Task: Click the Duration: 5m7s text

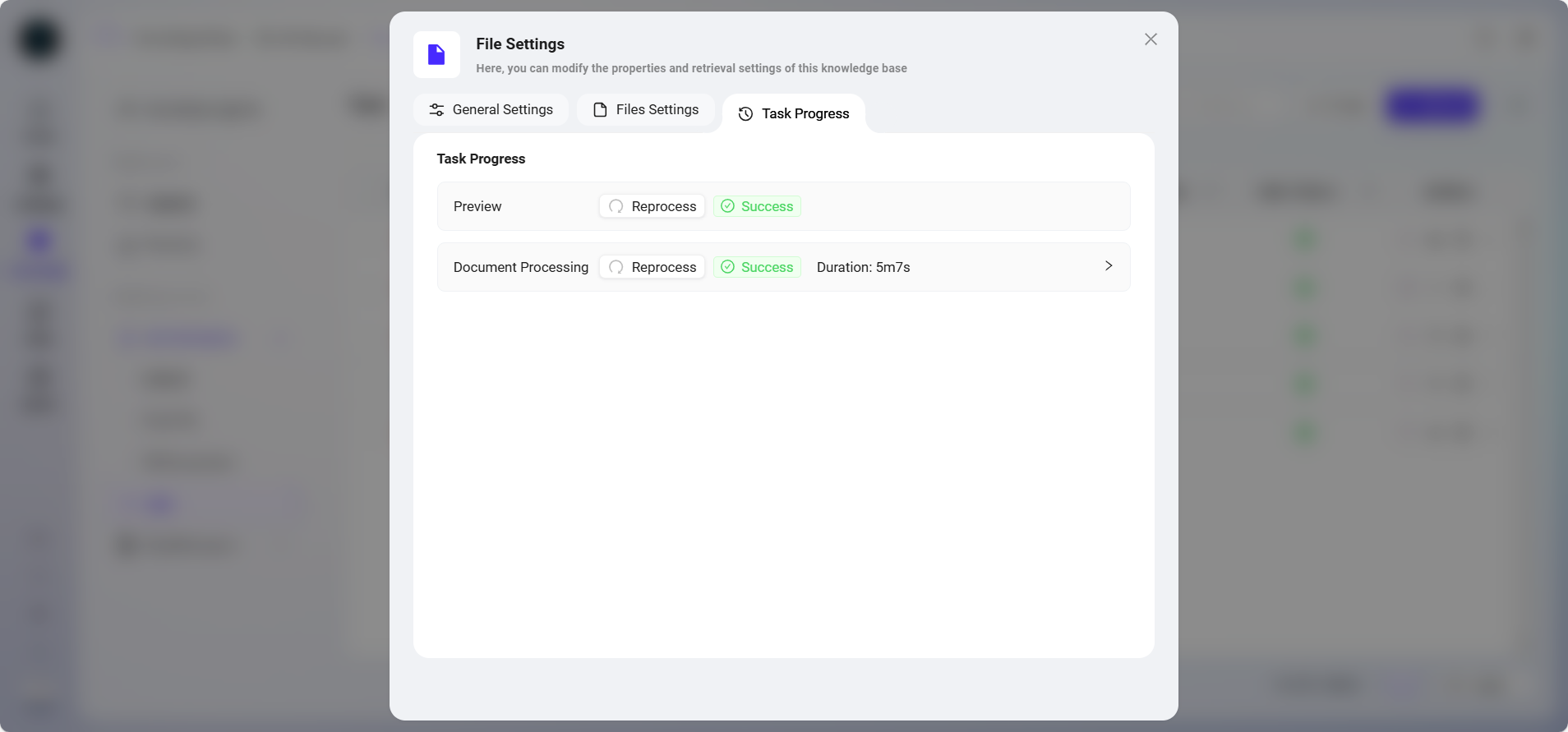Action: [x=863, y=268]
